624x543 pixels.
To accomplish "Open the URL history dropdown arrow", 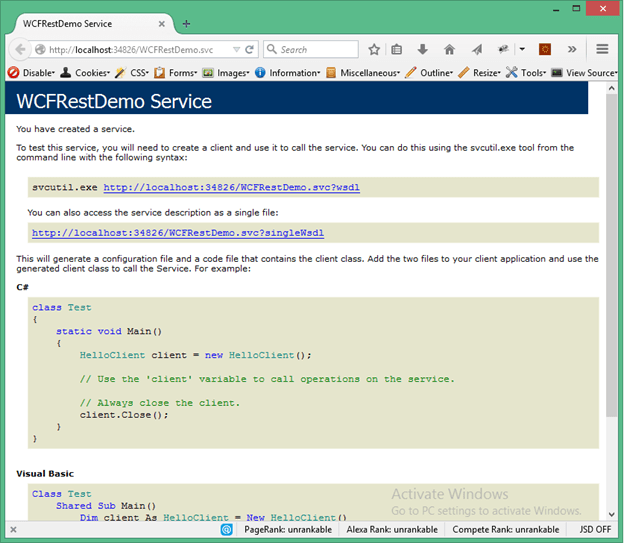I will coord(236,49).
